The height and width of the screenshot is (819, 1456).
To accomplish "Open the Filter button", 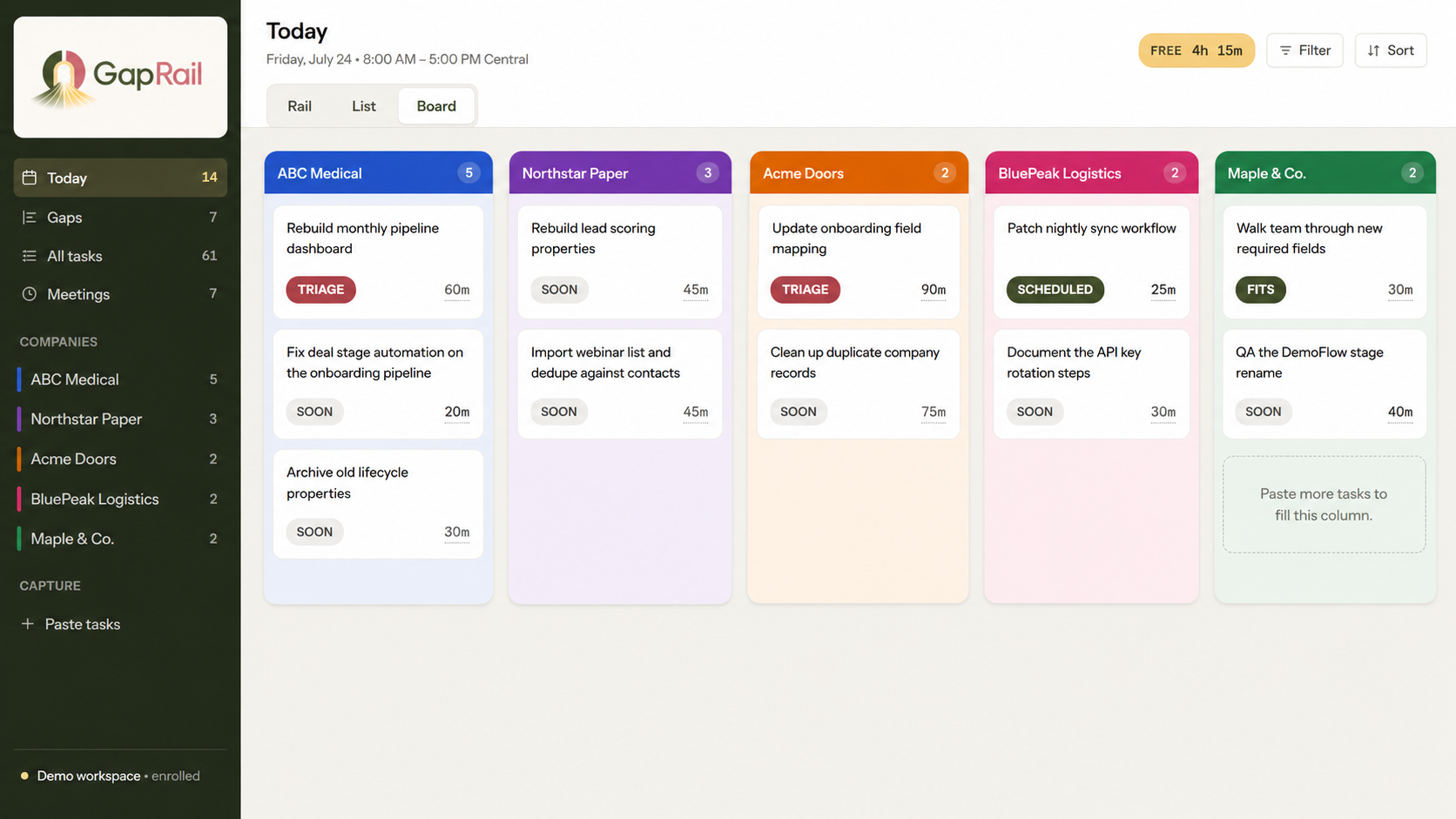I will pos(1304,50).
